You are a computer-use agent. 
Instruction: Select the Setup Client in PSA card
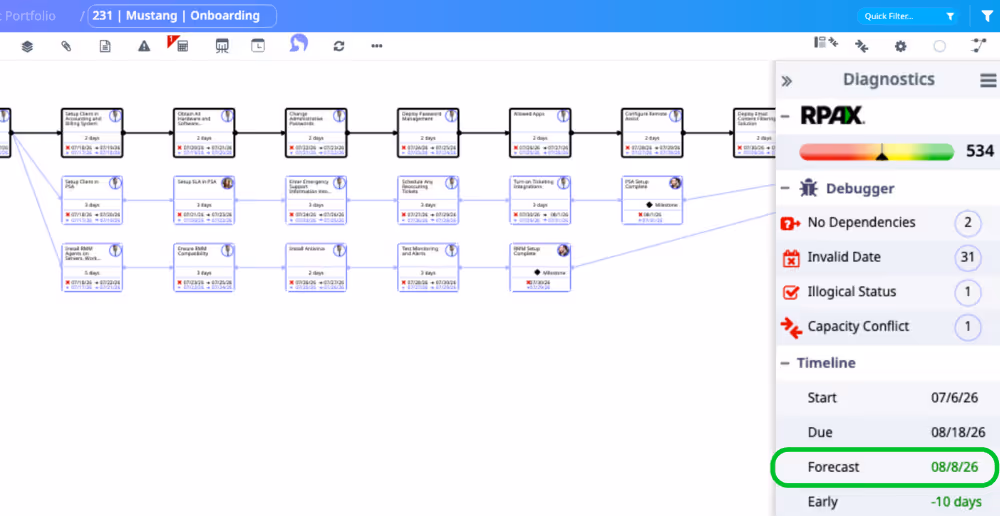point(92,200)
